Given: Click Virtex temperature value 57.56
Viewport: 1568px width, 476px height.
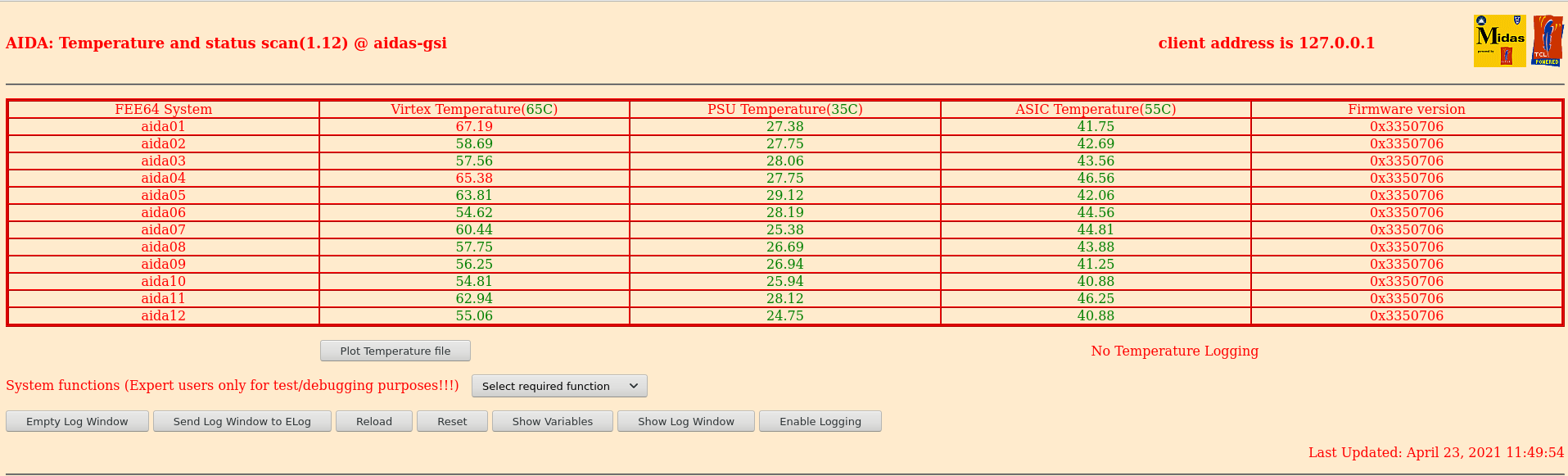Looking at the screenshot, I should (x=474, y=161).
